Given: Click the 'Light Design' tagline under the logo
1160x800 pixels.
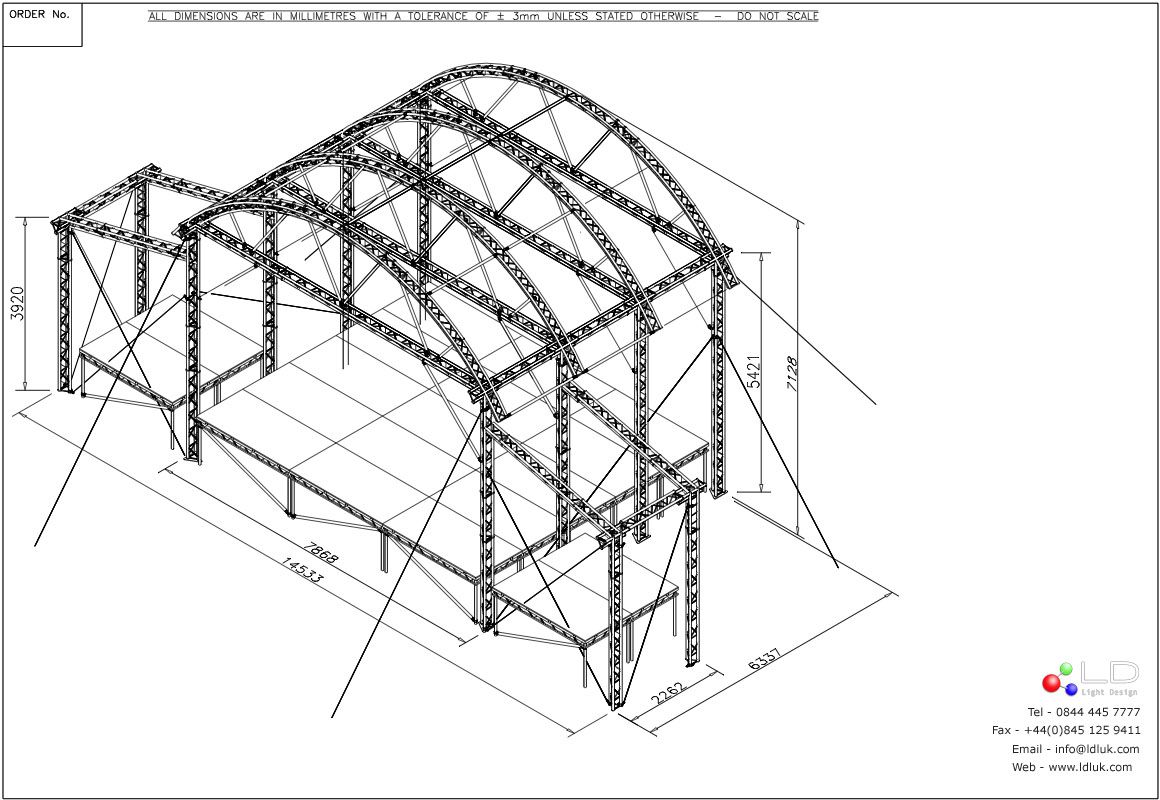Looking at the screenshot, I should click(1110, 692).
